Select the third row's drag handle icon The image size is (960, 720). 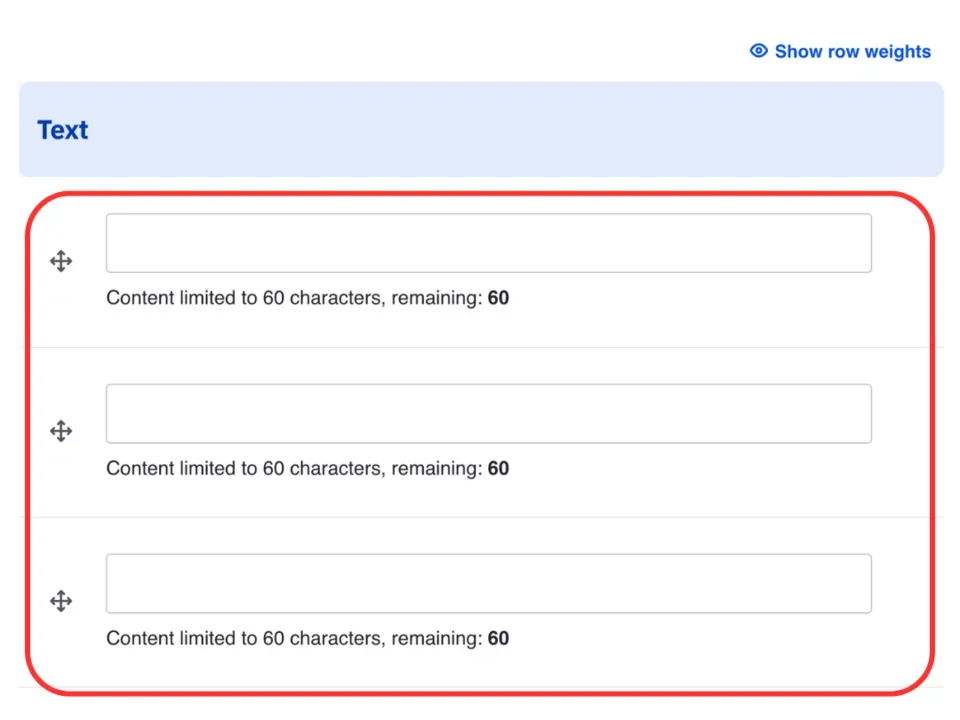pos(61,602)
